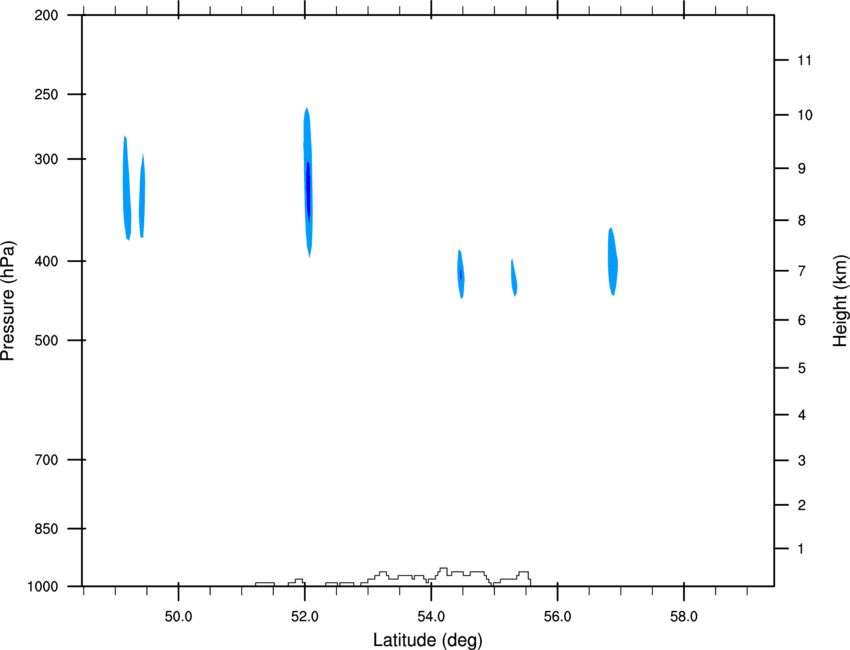This screenshot has width=850, height=650.
Task: Pick the 10 km height label
Action: pyautogui.click(x=804, y=115)
